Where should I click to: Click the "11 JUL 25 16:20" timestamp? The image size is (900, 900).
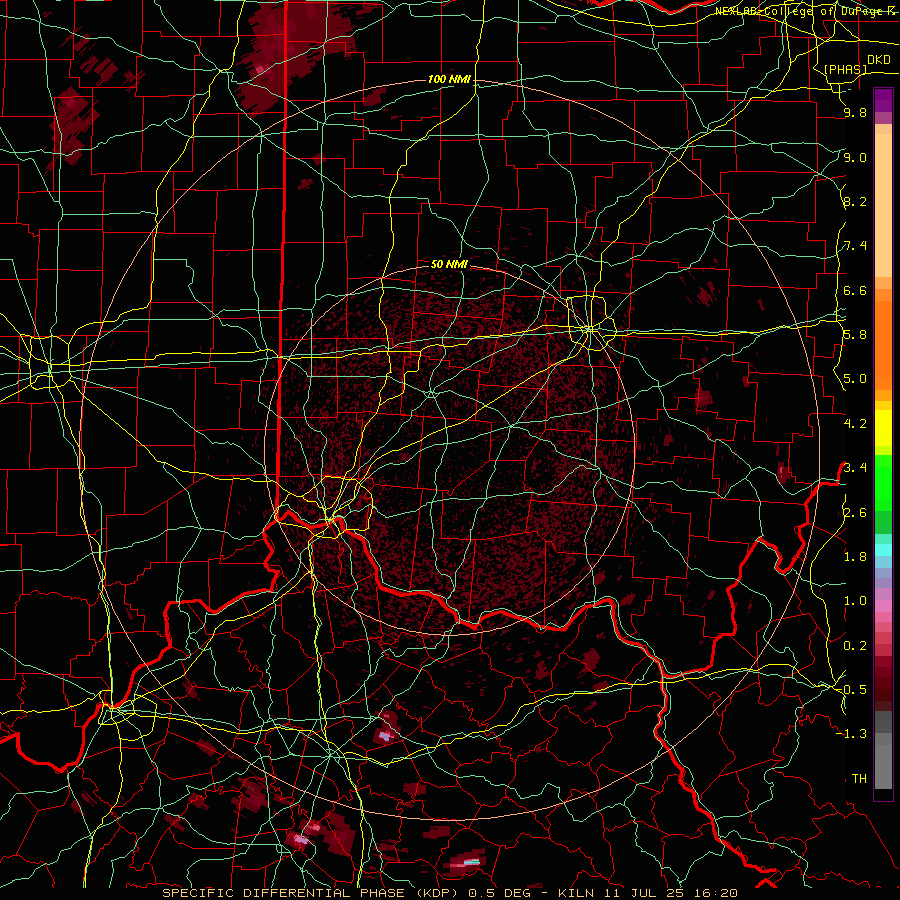[670, 893]
